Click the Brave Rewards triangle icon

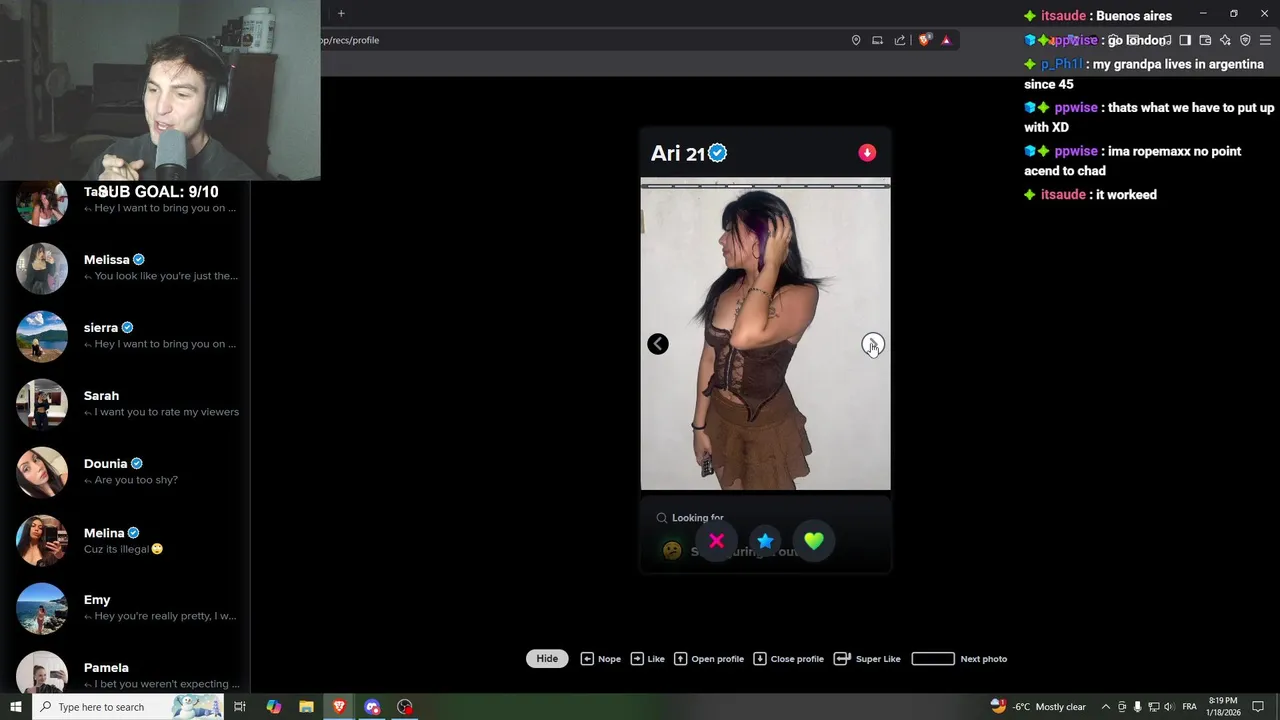click(x=946, y=40)
